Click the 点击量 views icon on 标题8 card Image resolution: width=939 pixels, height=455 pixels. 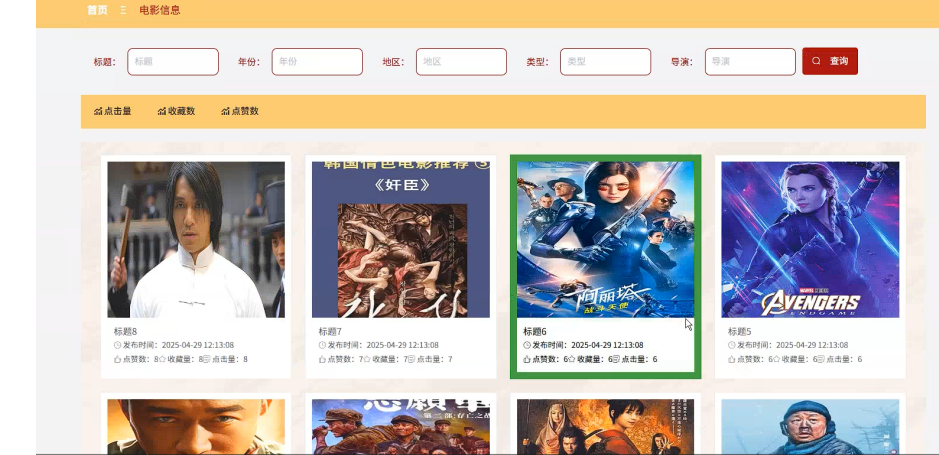click(207, 360)
